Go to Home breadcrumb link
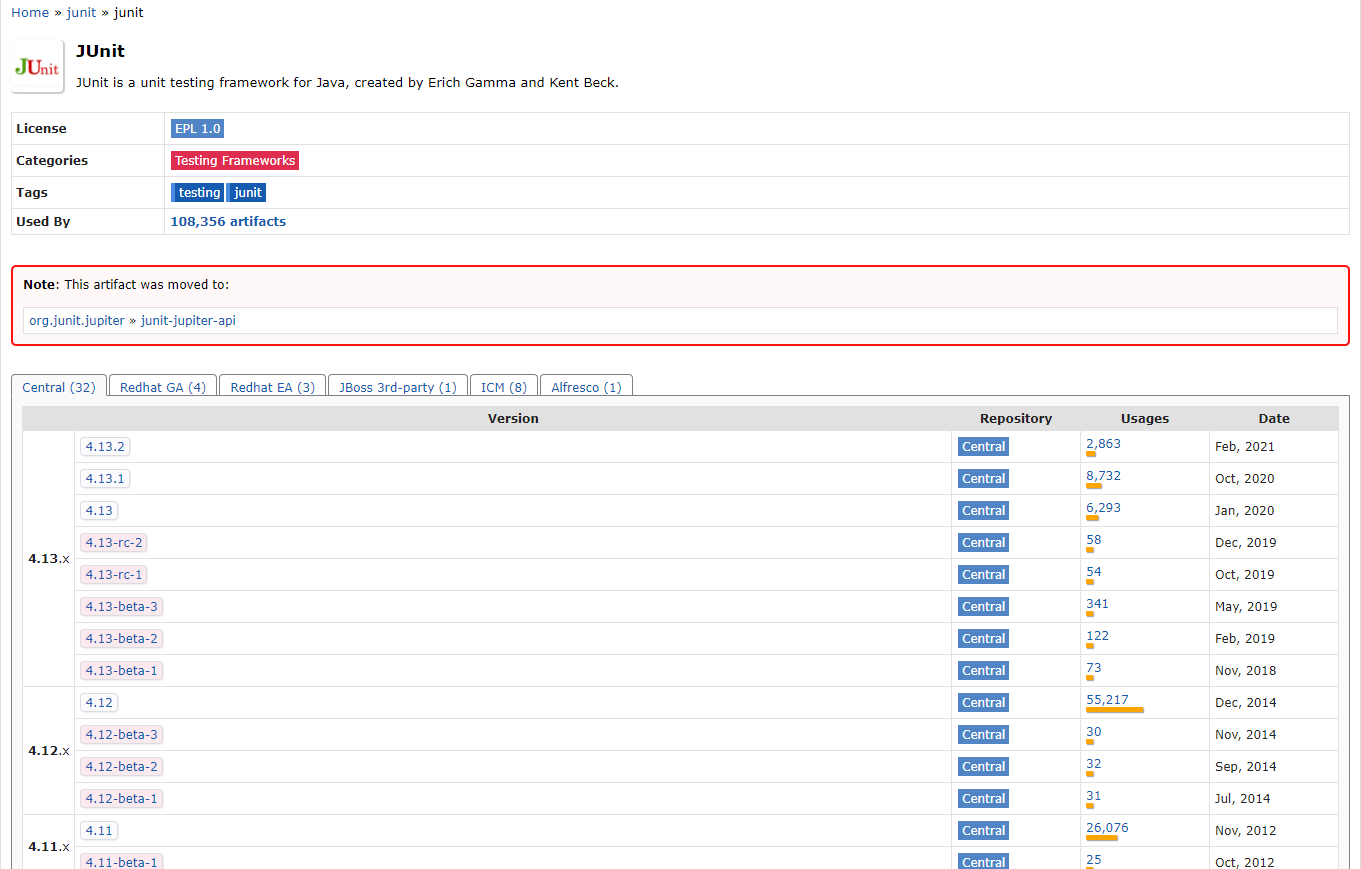This screenshot has width=1361, height=869. [x=30, y=13]
